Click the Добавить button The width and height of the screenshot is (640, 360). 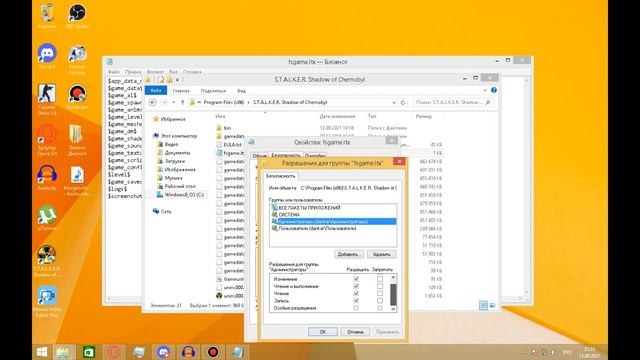[x=349, y=254]
